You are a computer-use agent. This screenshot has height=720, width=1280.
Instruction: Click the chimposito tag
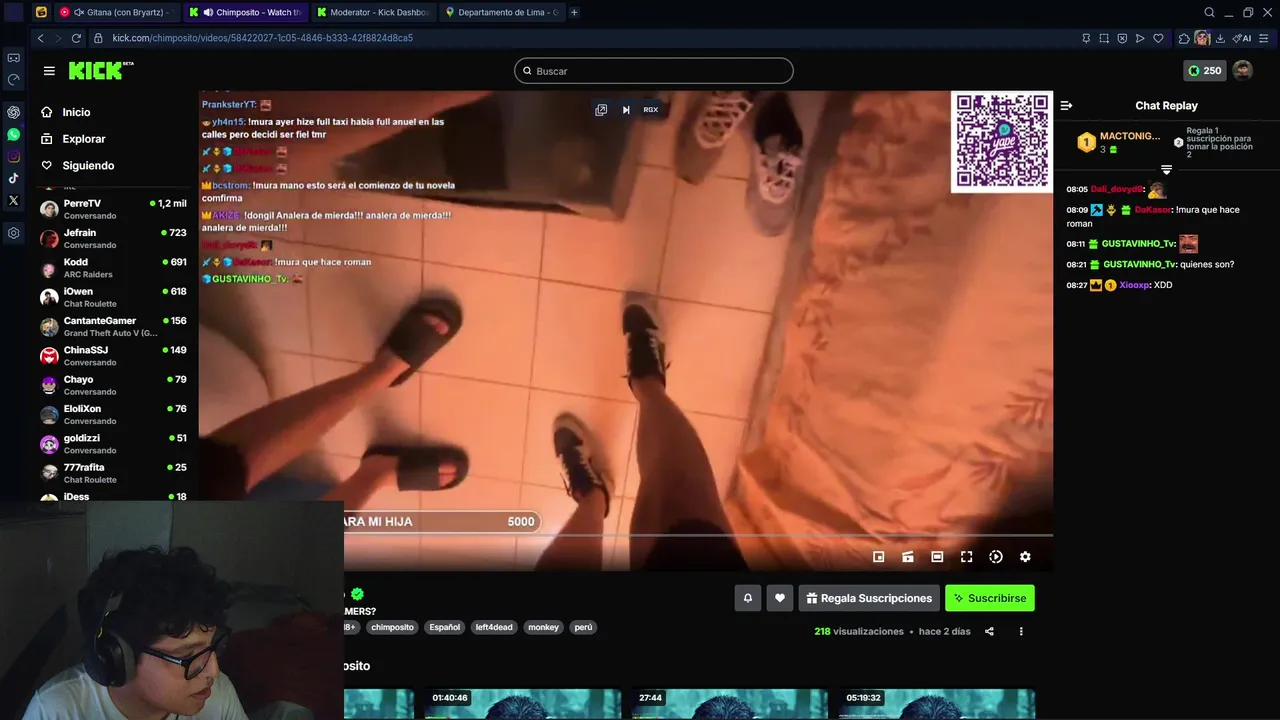click(392, 627)
